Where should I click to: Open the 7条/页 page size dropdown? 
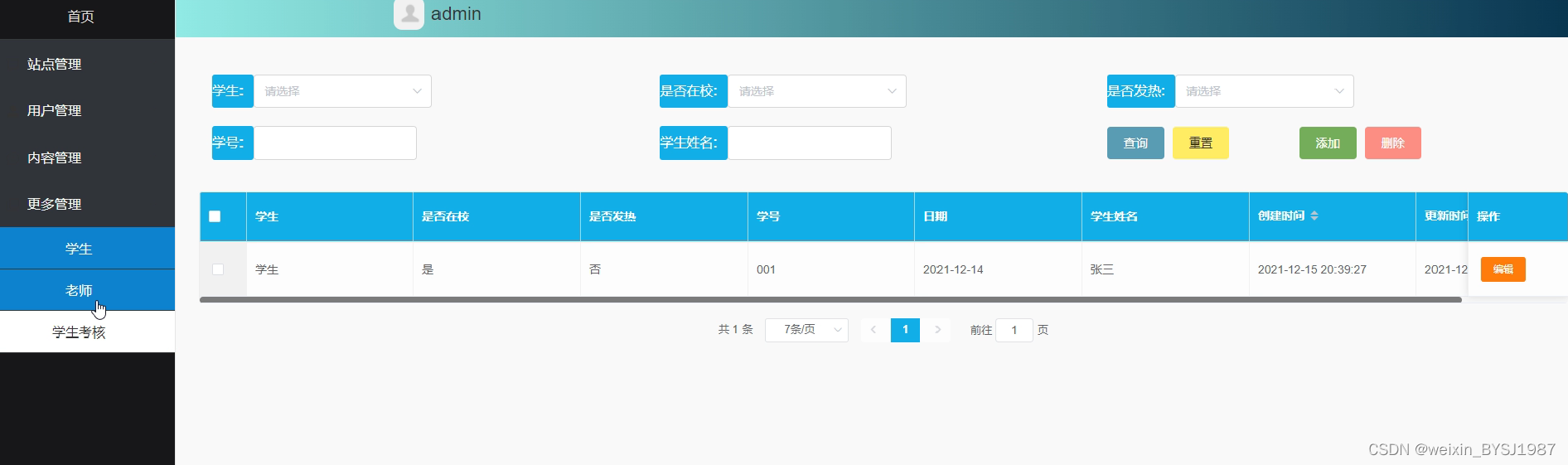(806, 330)
